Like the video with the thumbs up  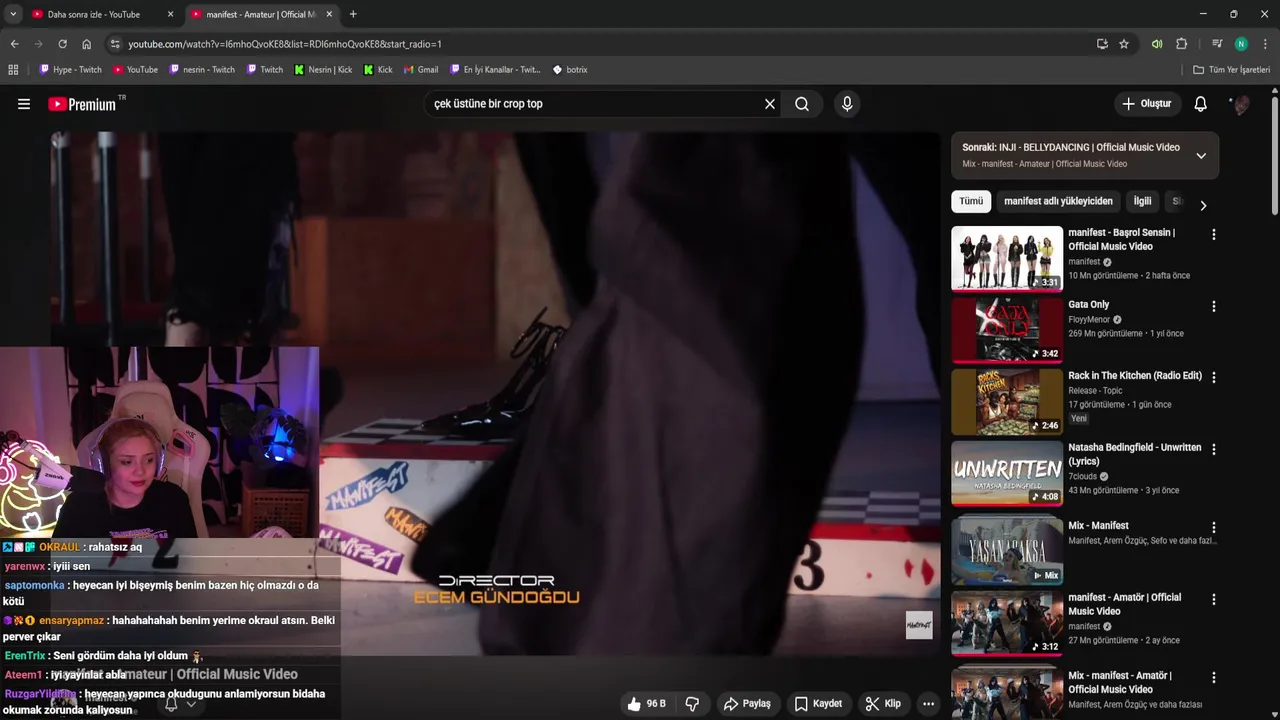pyautogui.click(x=645, y=704)
